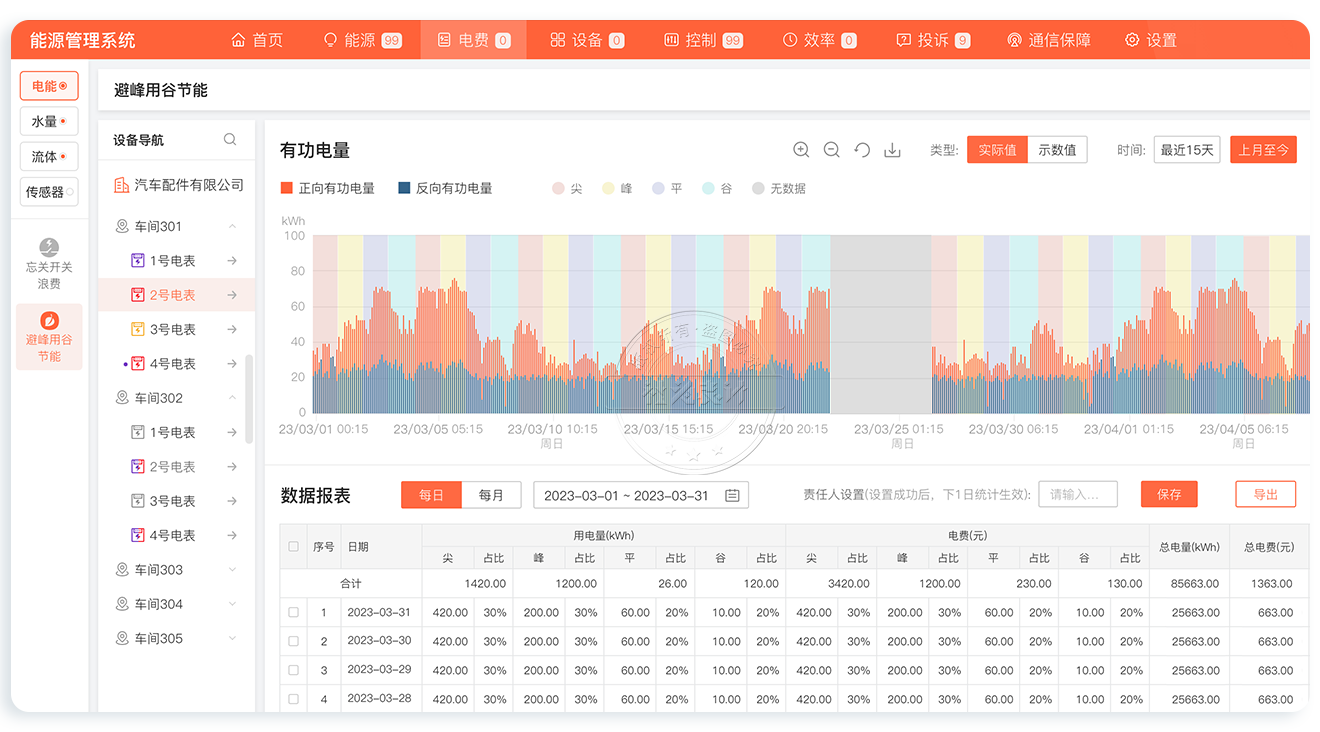Screen dimensions: 1320x732
Task: Toggle the 谷 legend swatch
Action: (708, 188)
